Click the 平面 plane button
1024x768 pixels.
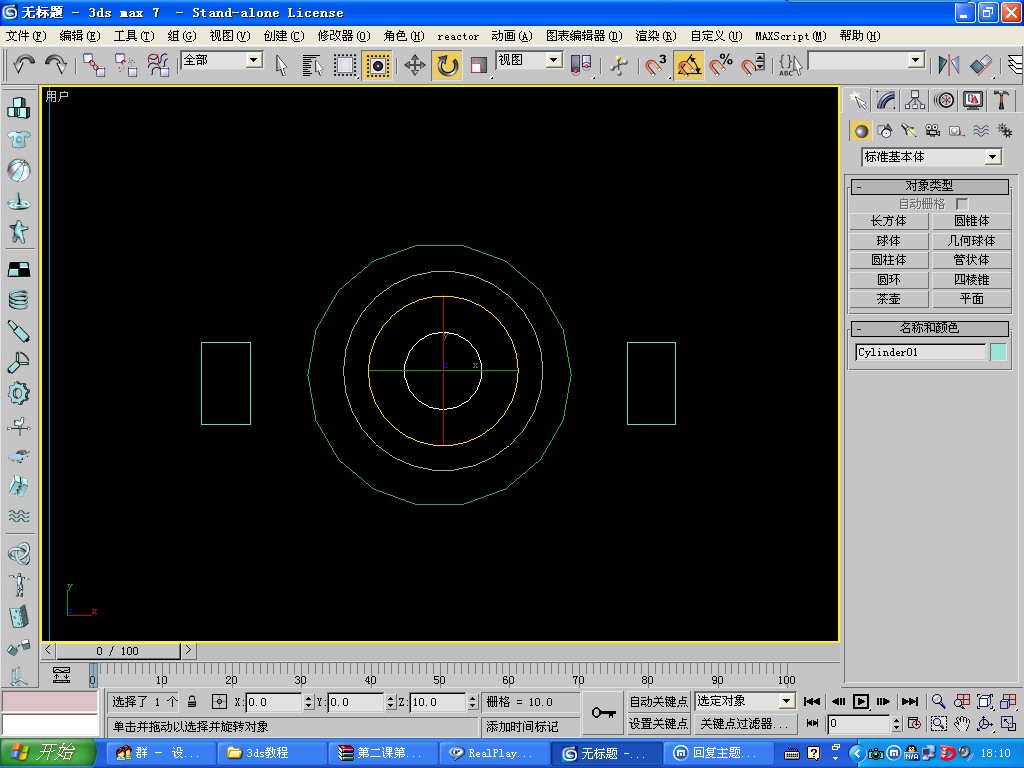[x=971, y=299]
